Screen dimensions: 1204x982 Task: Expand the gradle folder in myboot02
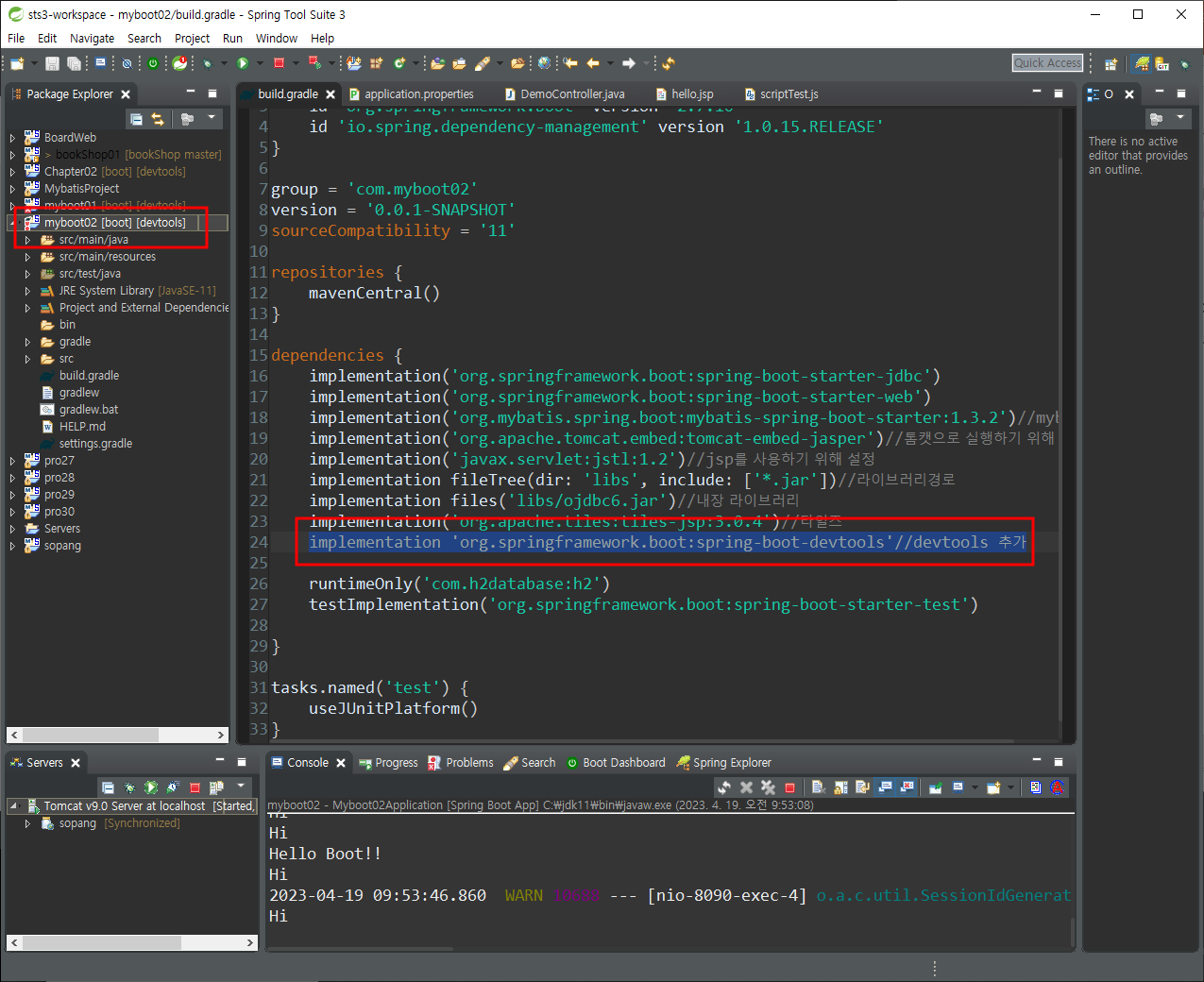tap(27, 342)
